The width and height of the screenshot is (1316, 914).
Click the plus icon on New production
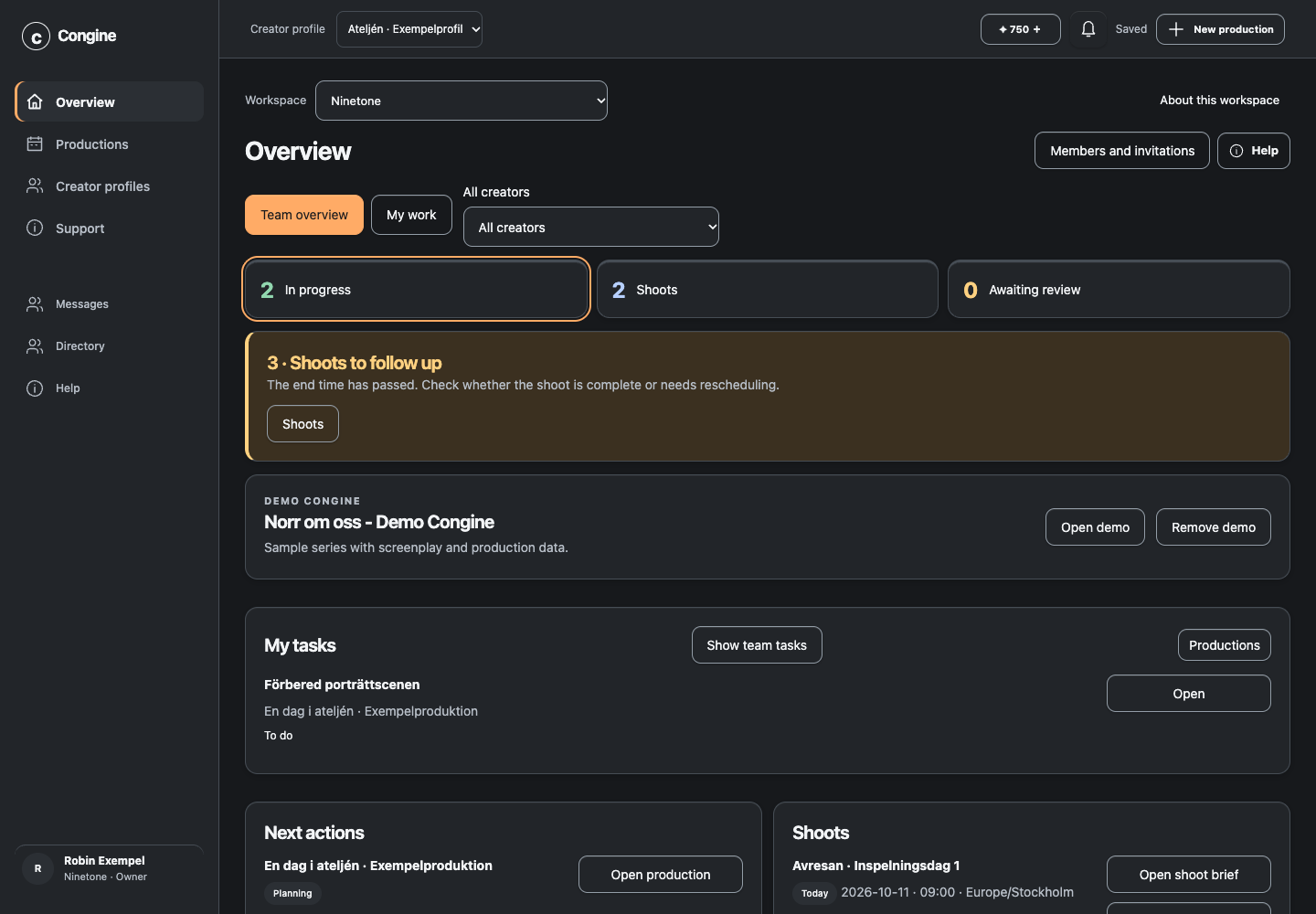(x=1176, y=29)
